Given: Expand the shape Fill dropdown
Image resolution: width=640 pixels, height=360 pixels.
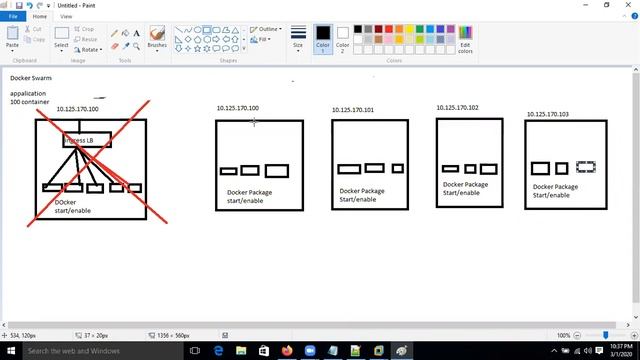Looking at the screenshot, I should click(x=269, y=39).
